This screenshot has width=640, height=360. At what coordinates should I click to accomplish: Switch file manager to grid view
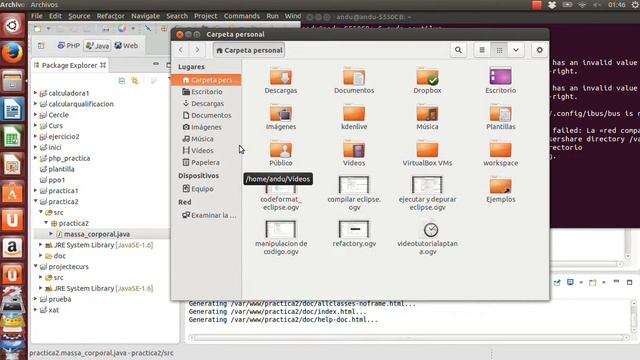tap(499, 50)
